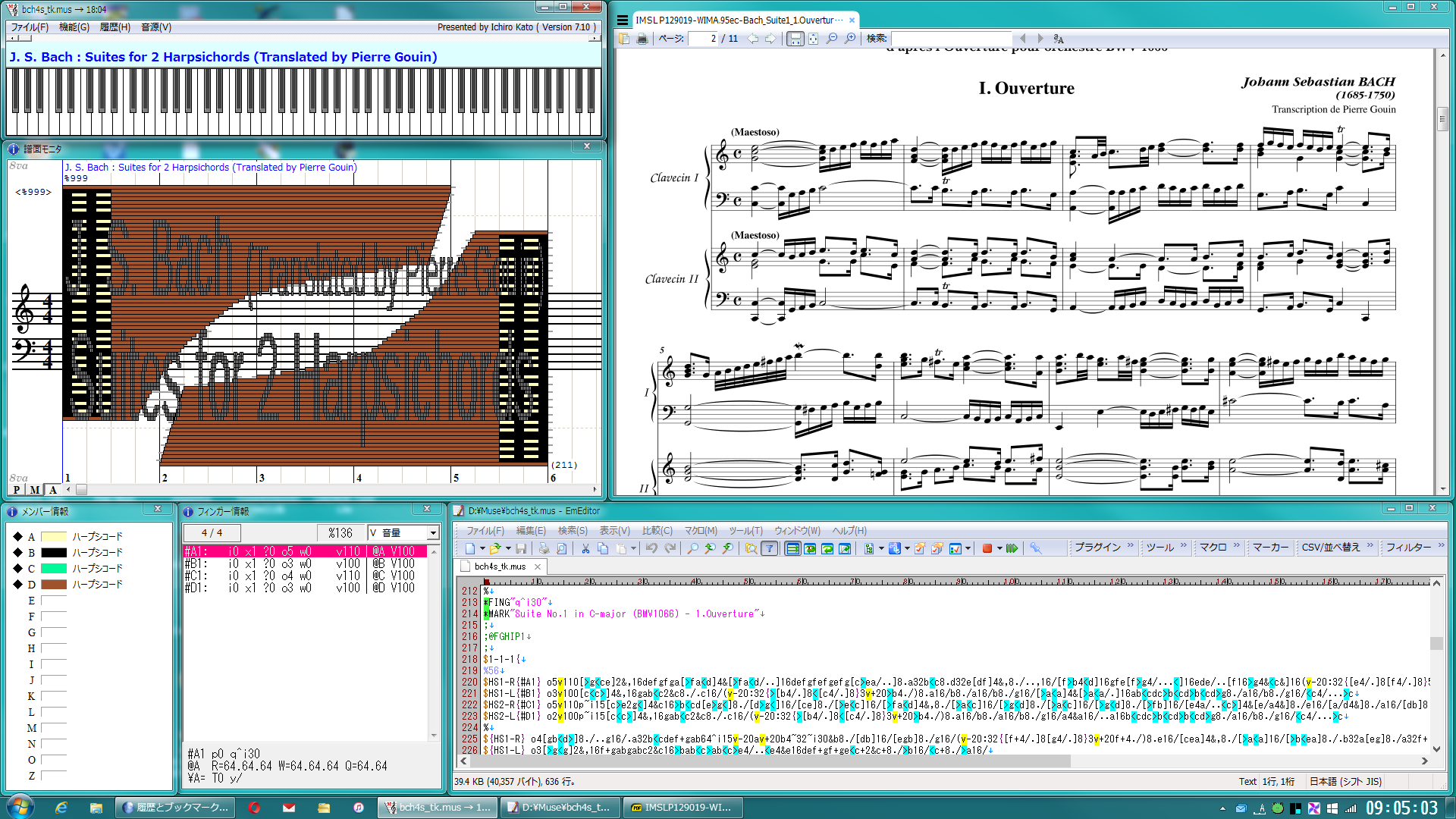Image resolution: width=1456 pixels, height=819 pixels.
Task: Click the %136 tempo button
Action: [340, 533]
